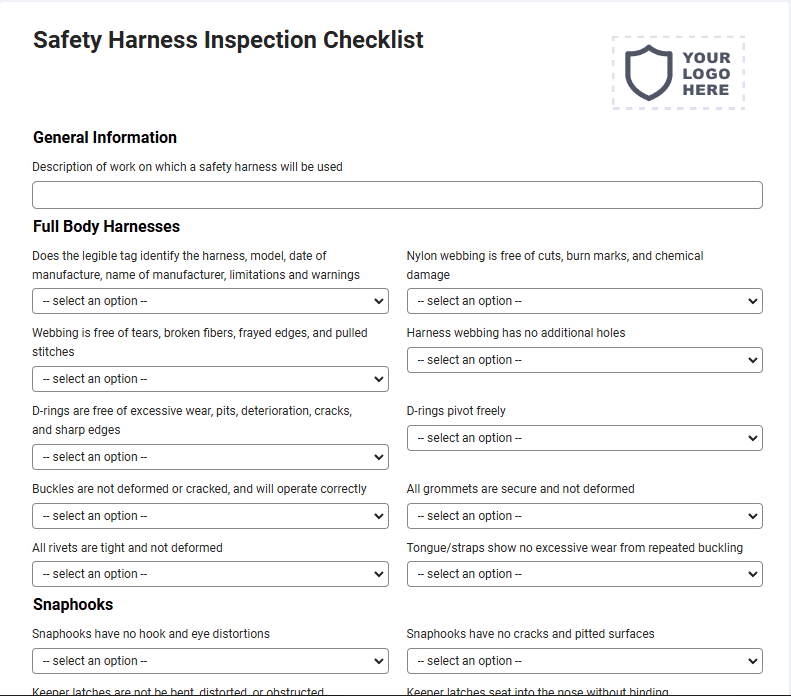Open the legible tag identification dropdown
Image resolution: width=791 pixels, height=696 pixels.
[210, 301]
